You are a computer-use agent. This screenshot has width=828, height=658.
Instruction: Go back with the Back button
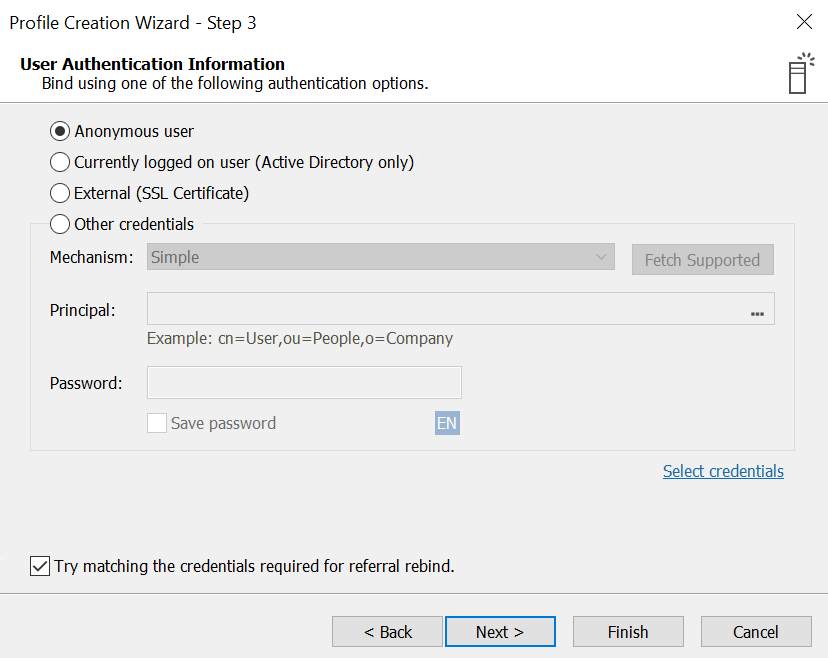(x=387, y=632)
